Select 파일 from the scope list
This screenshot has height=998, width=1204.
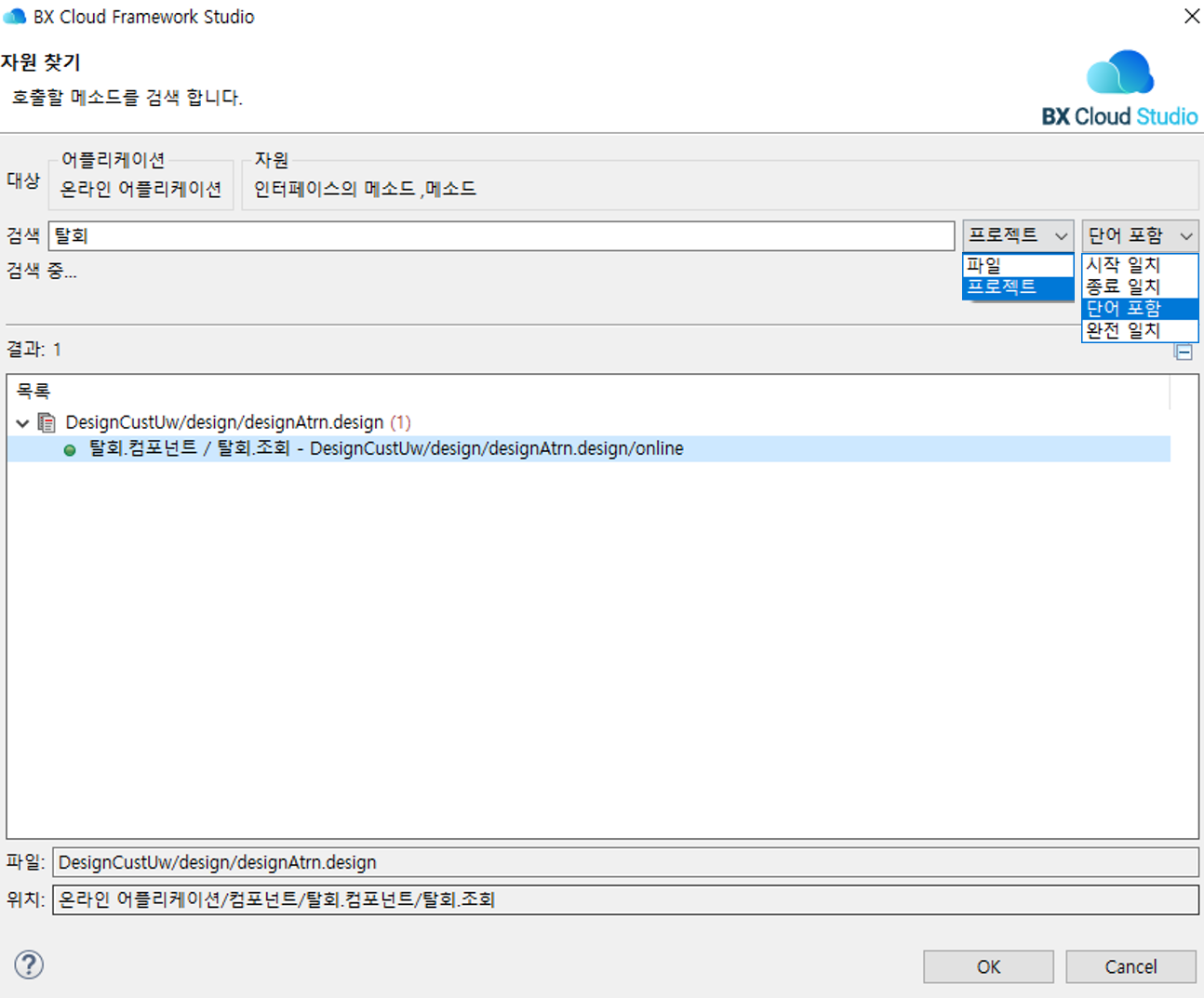pyautogui.click(x=1018, y=265)
